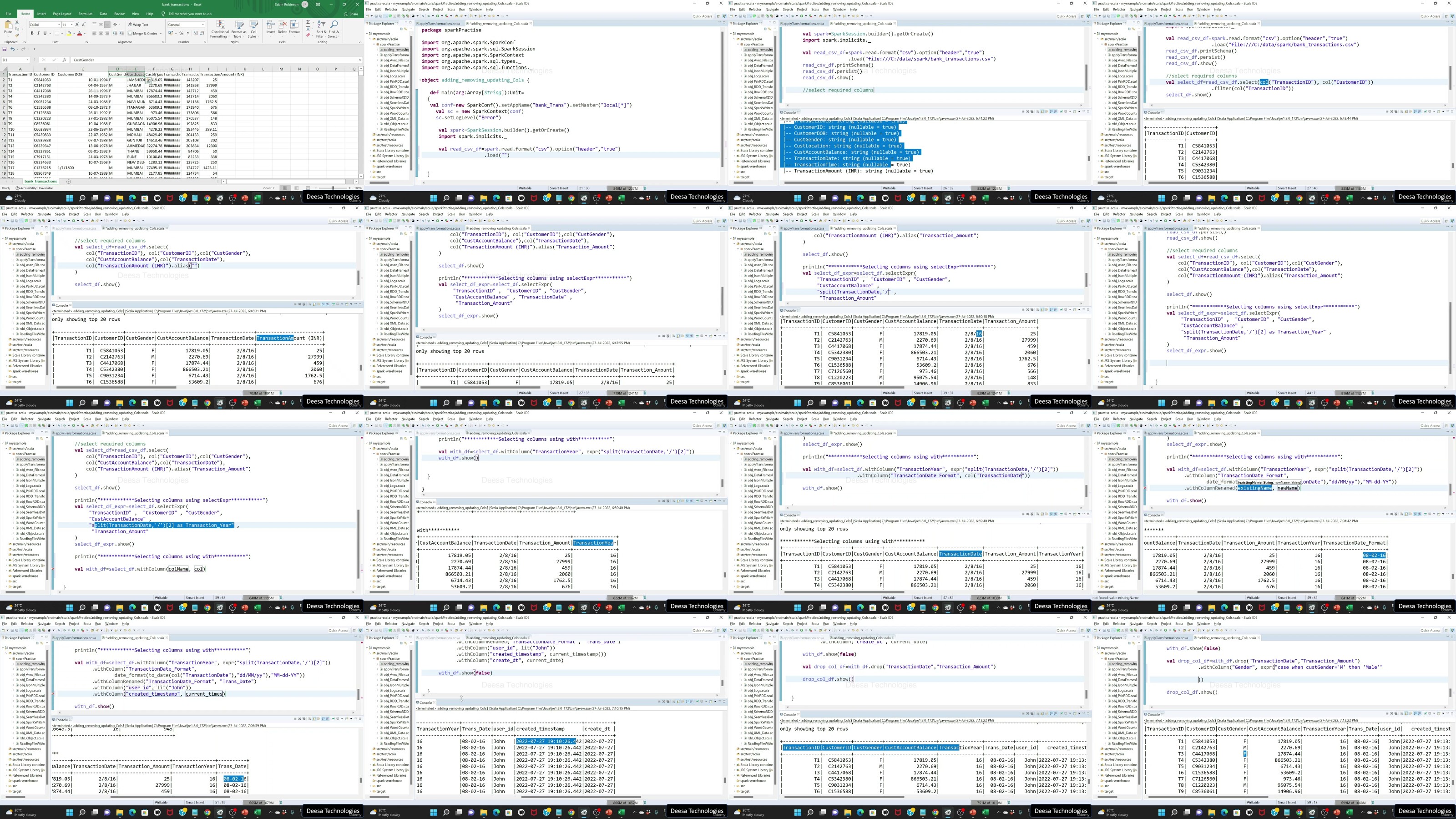1456x819 pixels.
Task: Open the Excel Page Layout ribbon tab
Action: (62, 14)
